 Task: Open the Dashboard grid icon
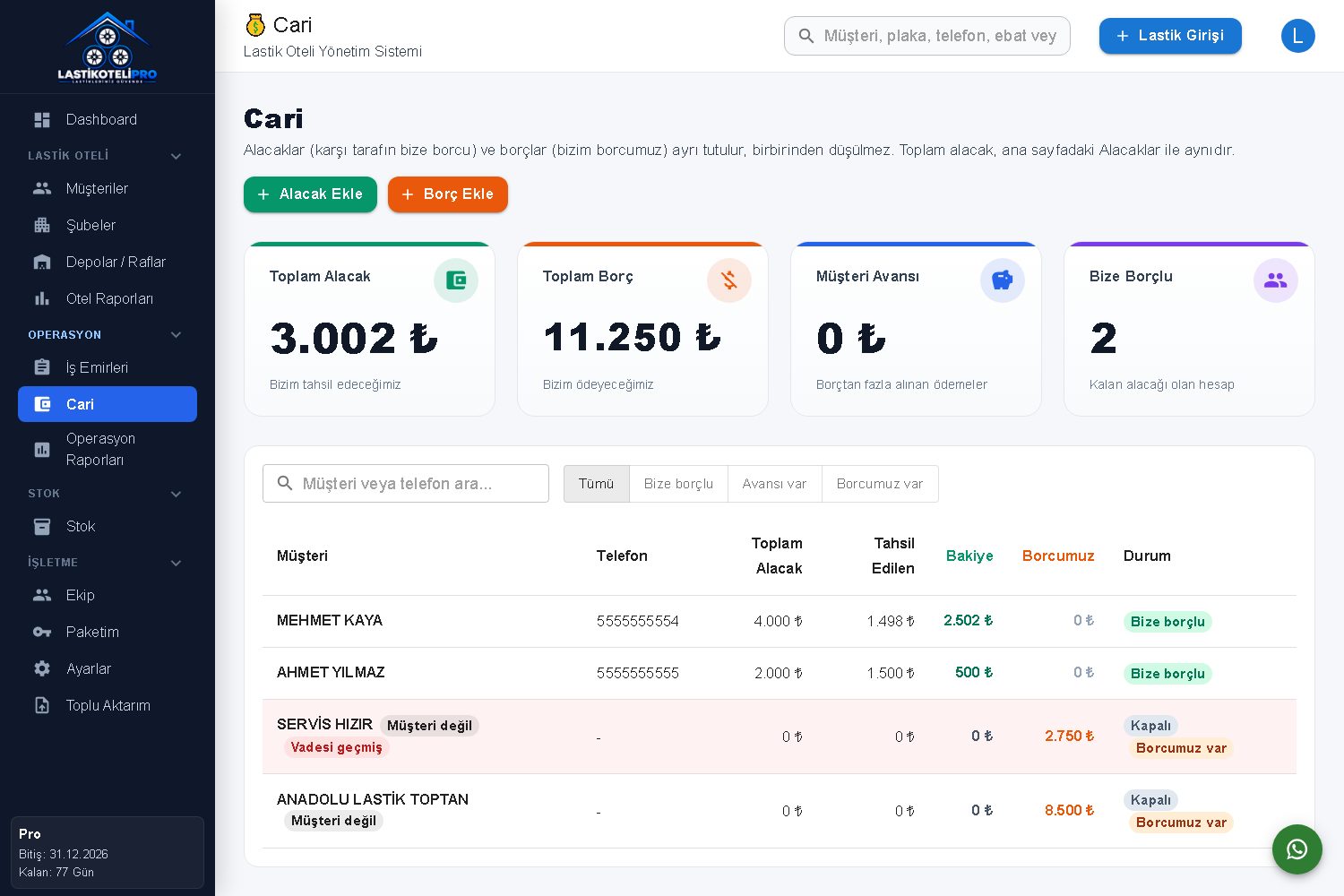[x=42, y=120]
